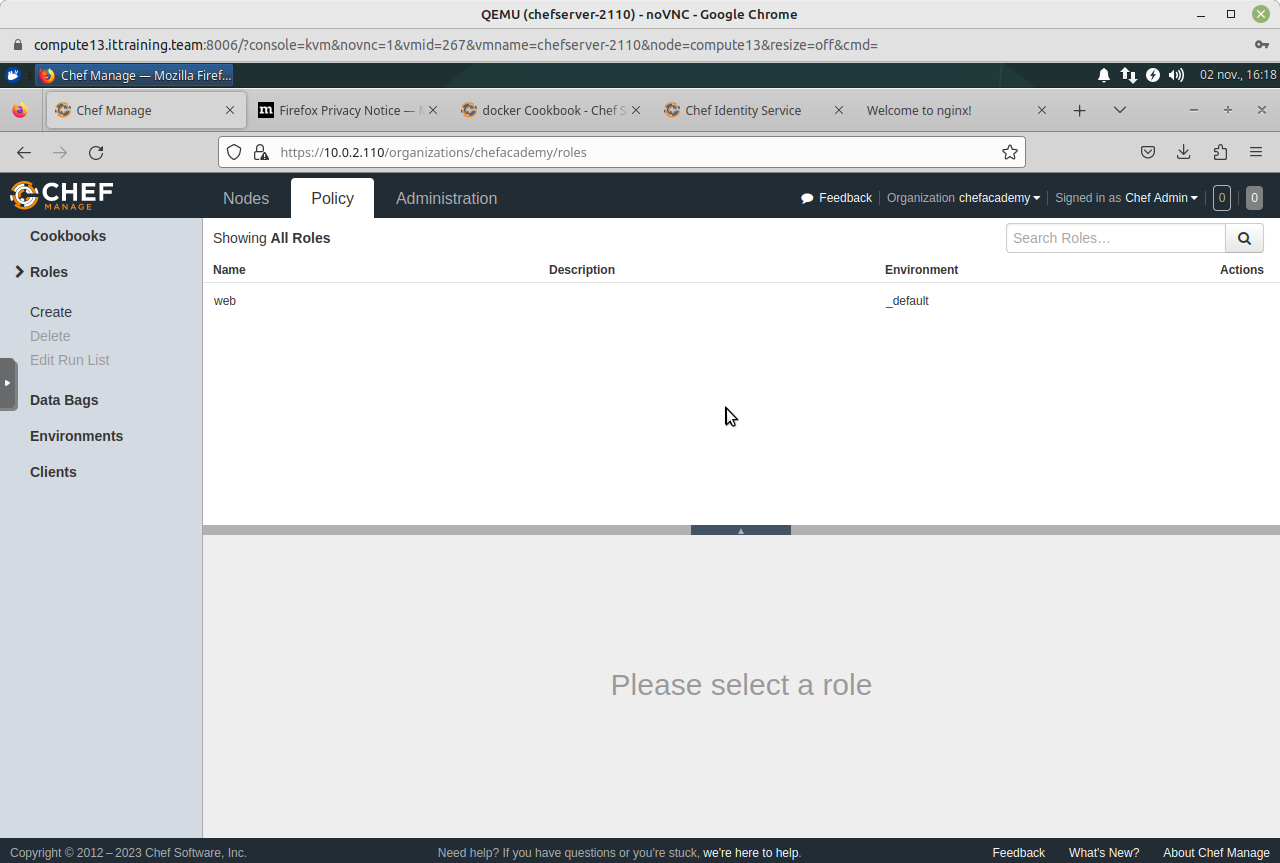1280x863 pixels.
Task: Click the Chef Manage logo
Action: (61, 195)
